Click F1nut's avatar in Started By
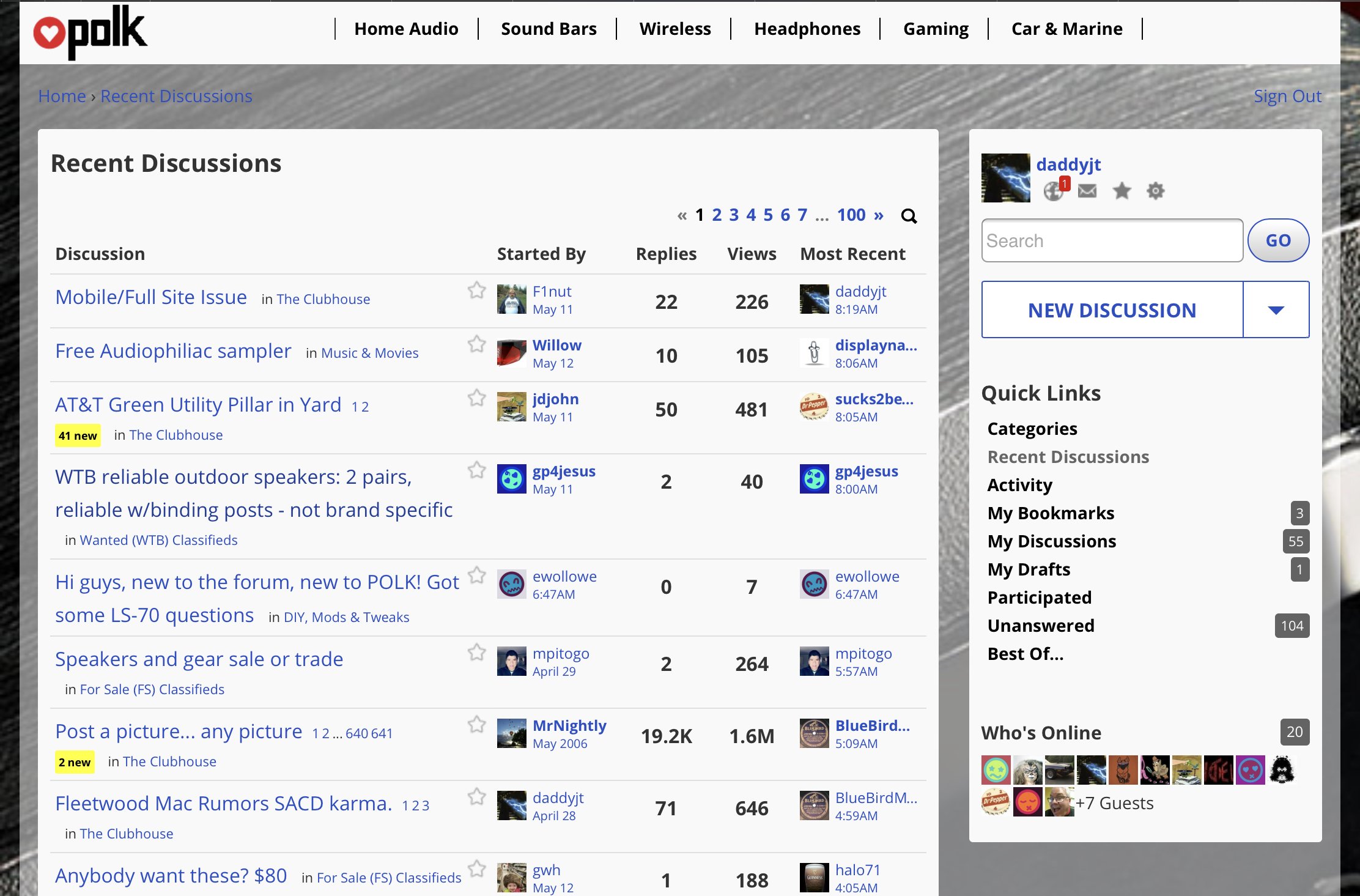 click(511, 300)
